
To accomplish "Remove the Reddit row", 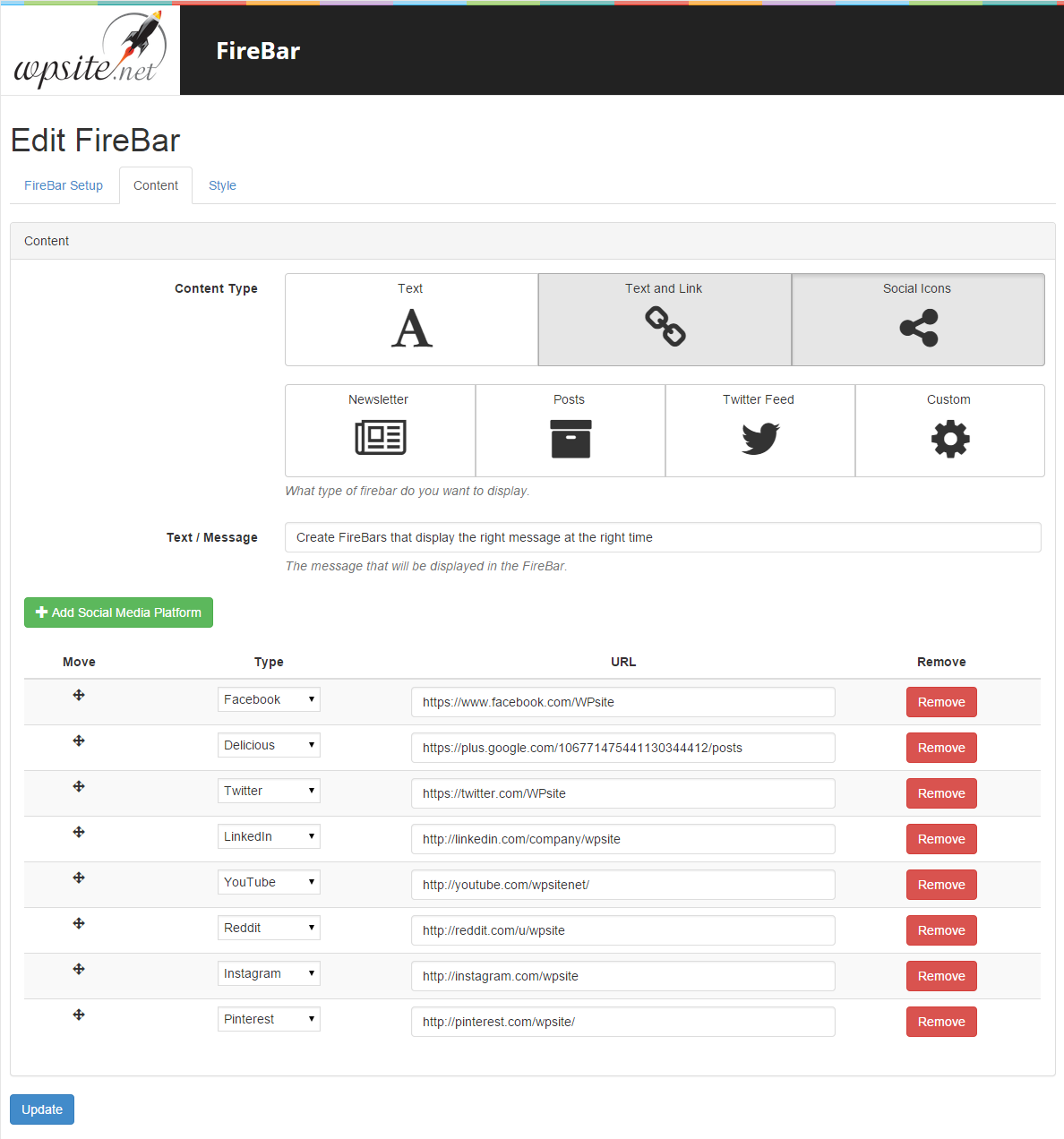I will [941, 930].
